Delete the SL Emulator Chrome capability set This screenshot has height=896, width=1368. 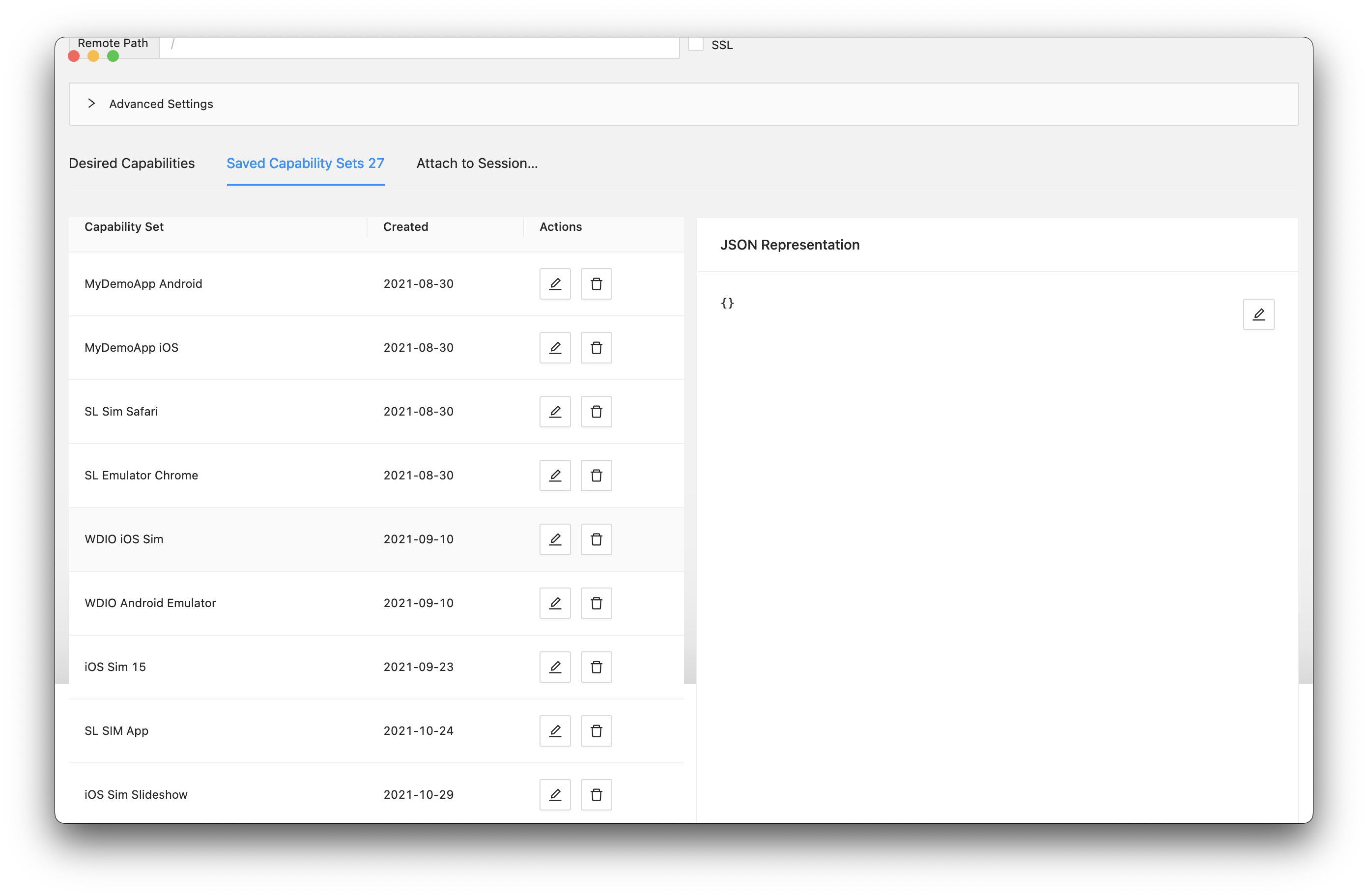point(596,476)
